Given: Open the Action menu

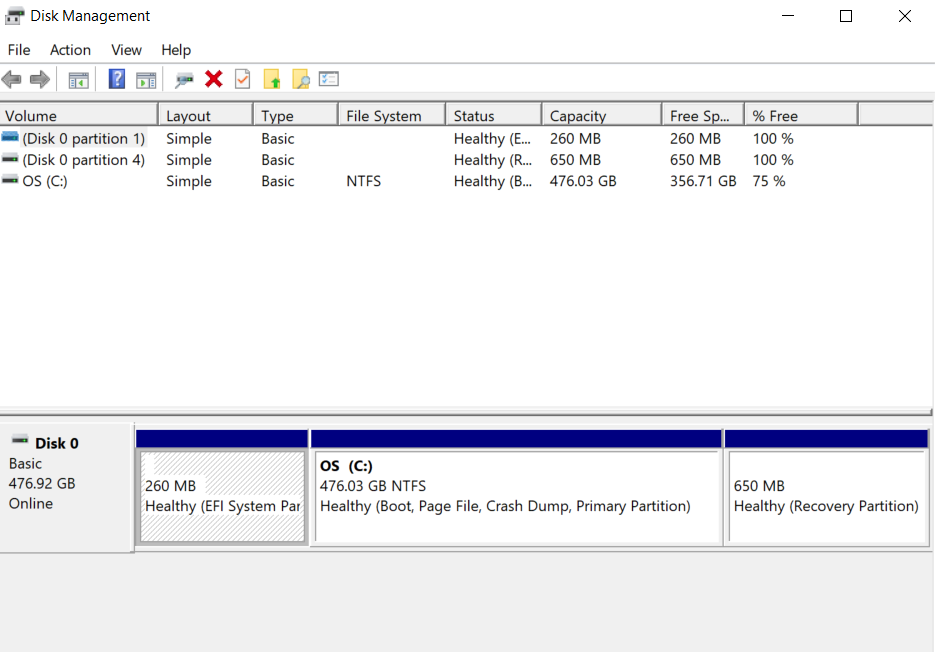Looking at the screenshot, I should tap(70, 50).
